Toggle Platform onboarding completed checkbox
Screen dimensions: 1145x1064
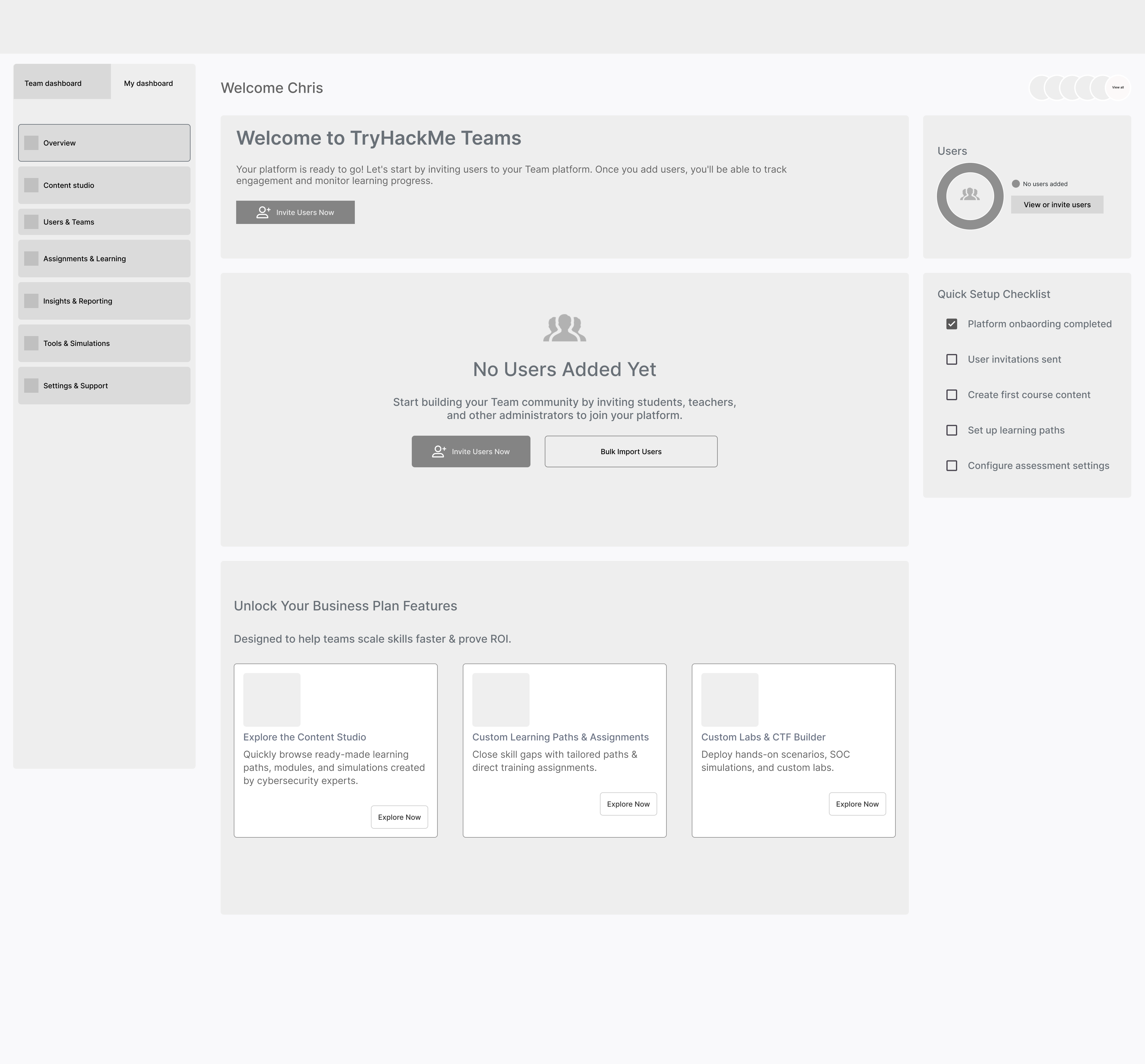[x=951, y=324]
